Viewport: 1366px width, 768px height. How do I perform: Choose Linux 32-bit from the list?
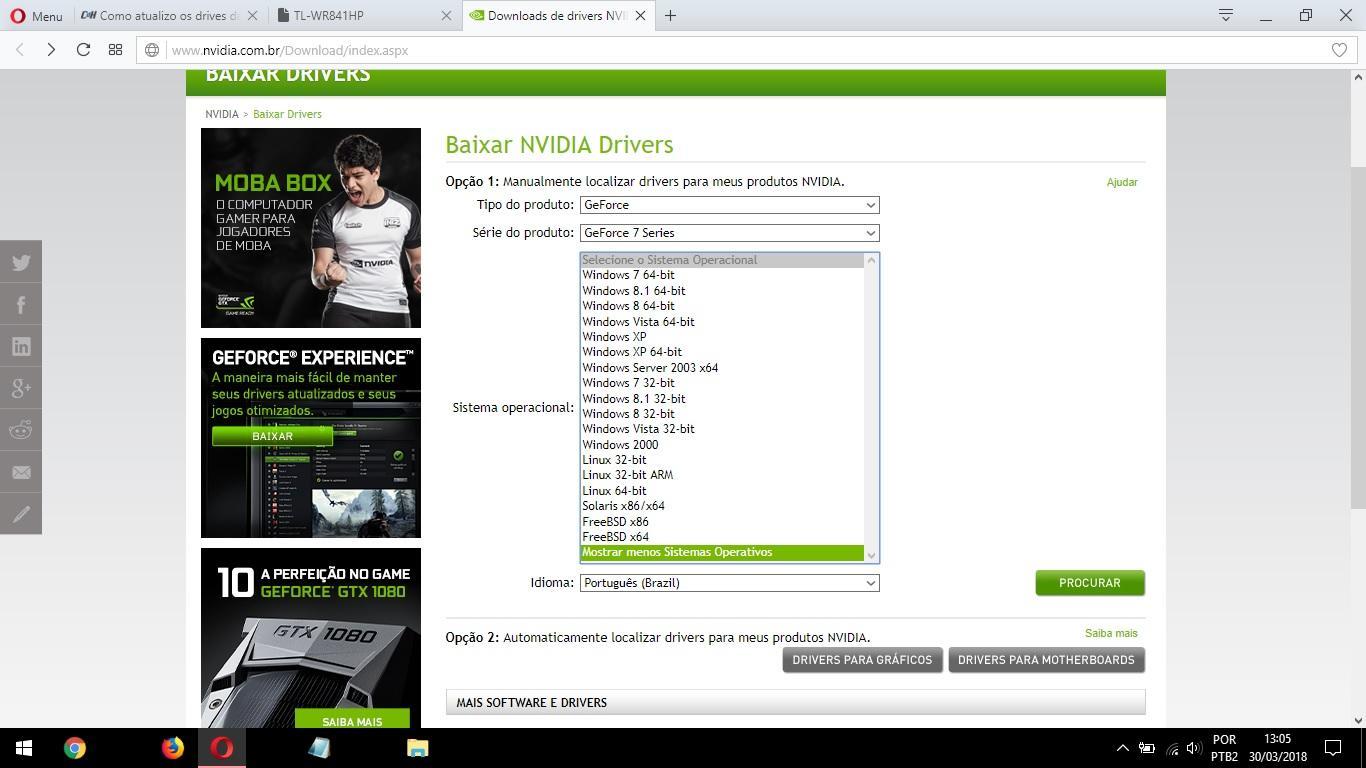(722, 460)
